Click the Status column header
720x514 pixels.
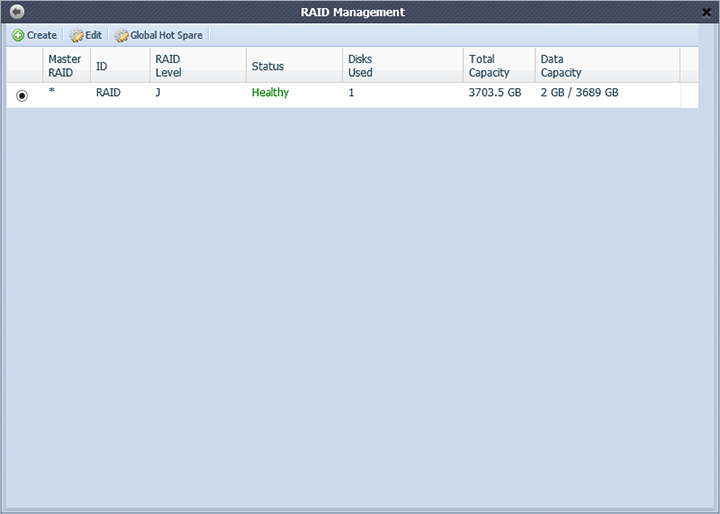pos(268,66)
